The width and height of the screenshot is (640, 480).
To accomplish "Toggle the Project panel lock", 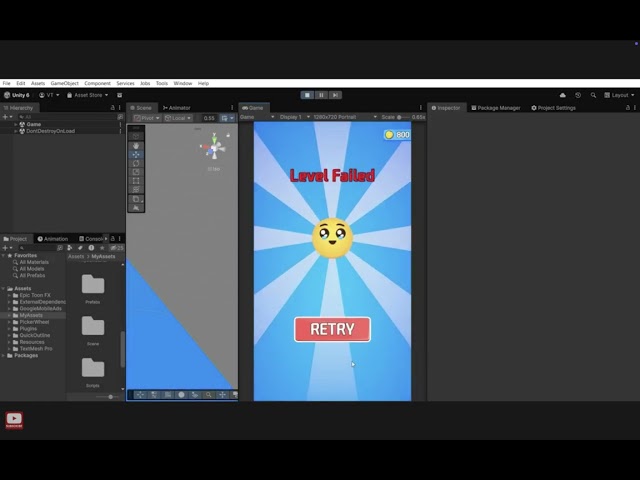I will pyautogui.click(x=113, y=239).
